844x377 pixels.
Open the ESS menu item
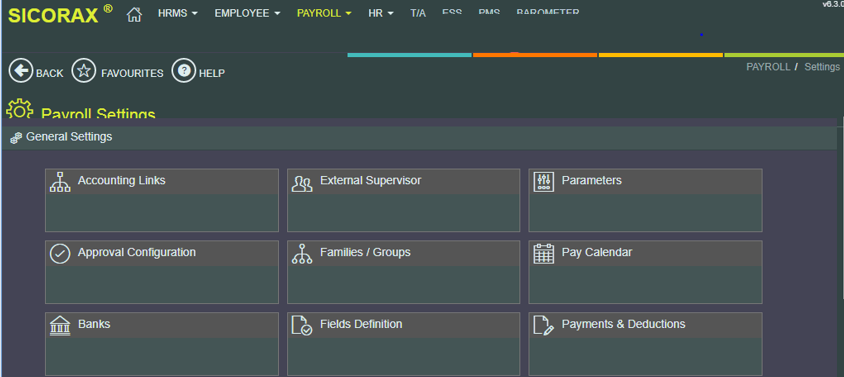pyautogui.click(x=452, y=12)
